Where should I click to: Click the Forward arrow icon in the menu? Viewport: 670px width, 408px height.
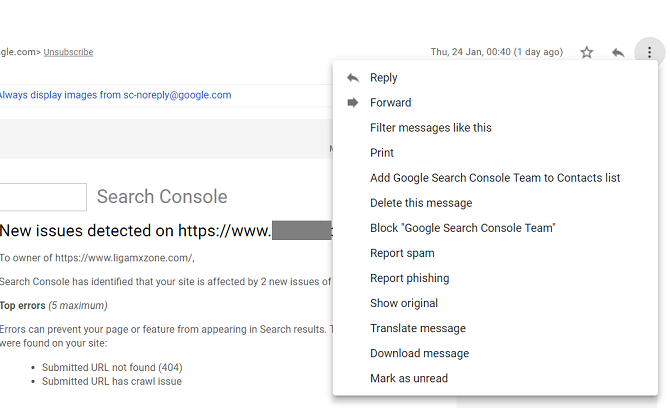point(353,103)
